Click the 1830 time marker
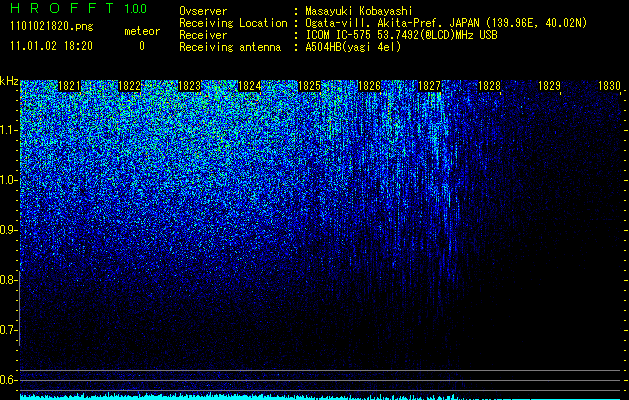Image resolution: width=629 pixels, height=400 pixels. (609, 86)
